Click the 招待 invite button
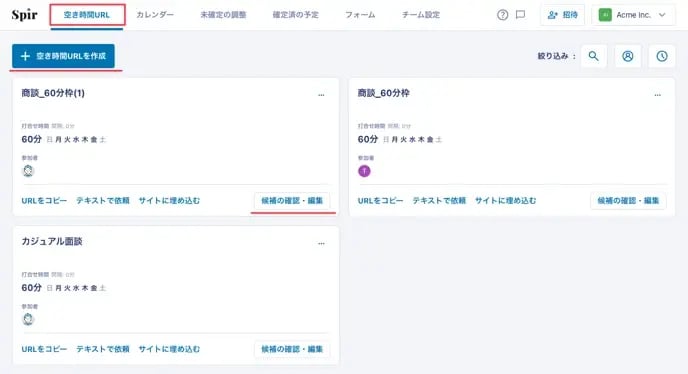The image size is (688, 374). tap(563, 15)
